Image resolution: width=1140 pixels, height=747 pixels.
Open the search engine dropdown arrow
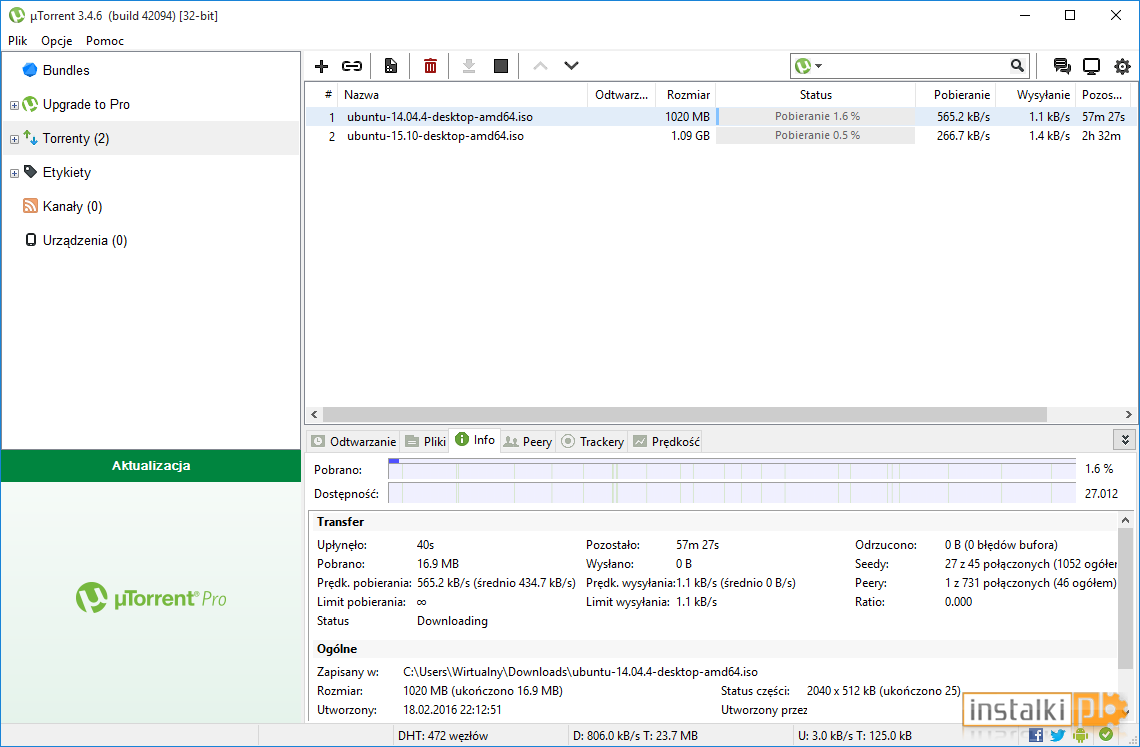(819, 66)
